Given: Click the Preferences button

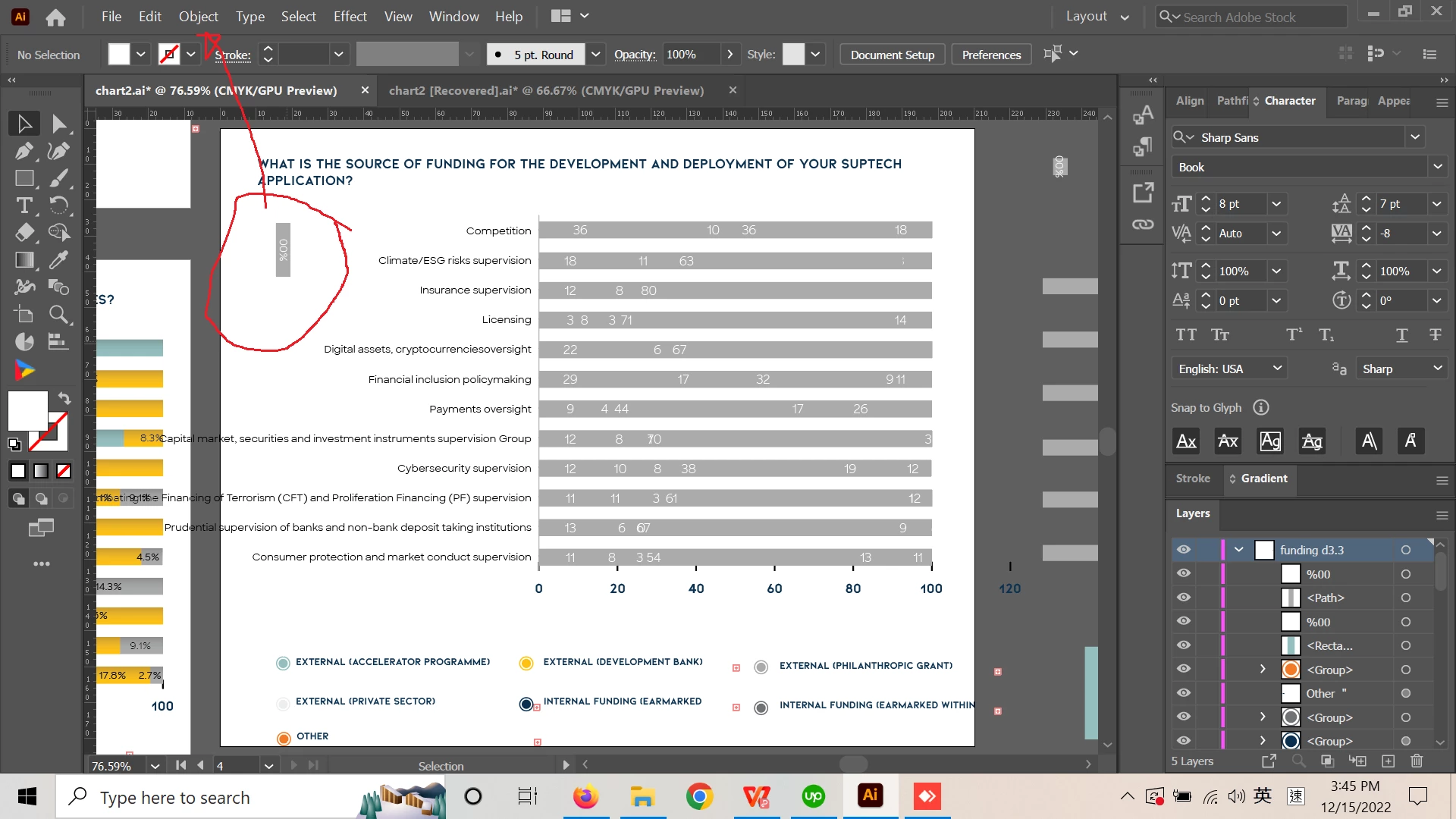Looking at the screenshot, I should 990,55.
